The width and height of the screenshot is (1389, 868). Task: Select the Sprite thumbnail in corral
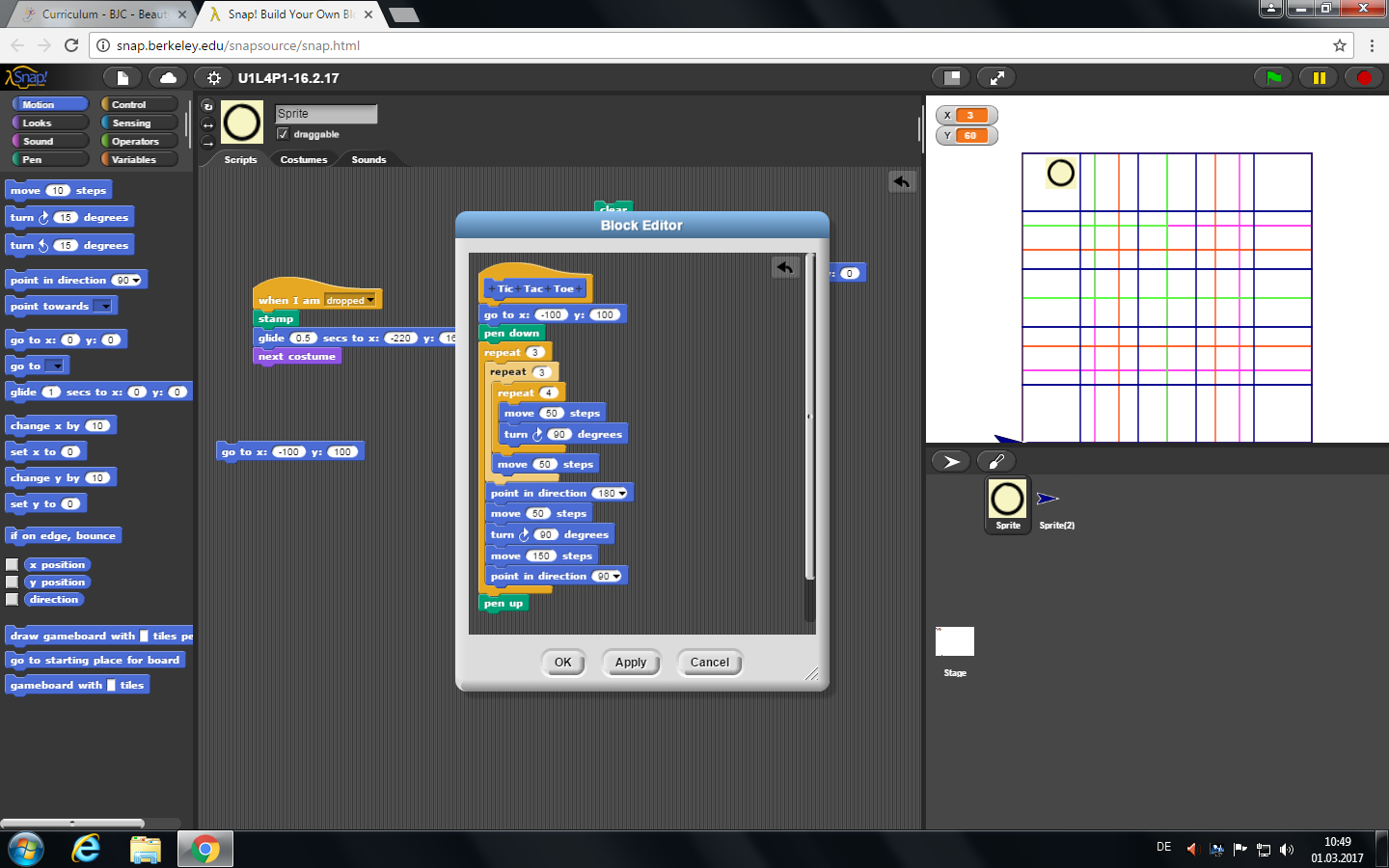click(x=1008, y=505)
